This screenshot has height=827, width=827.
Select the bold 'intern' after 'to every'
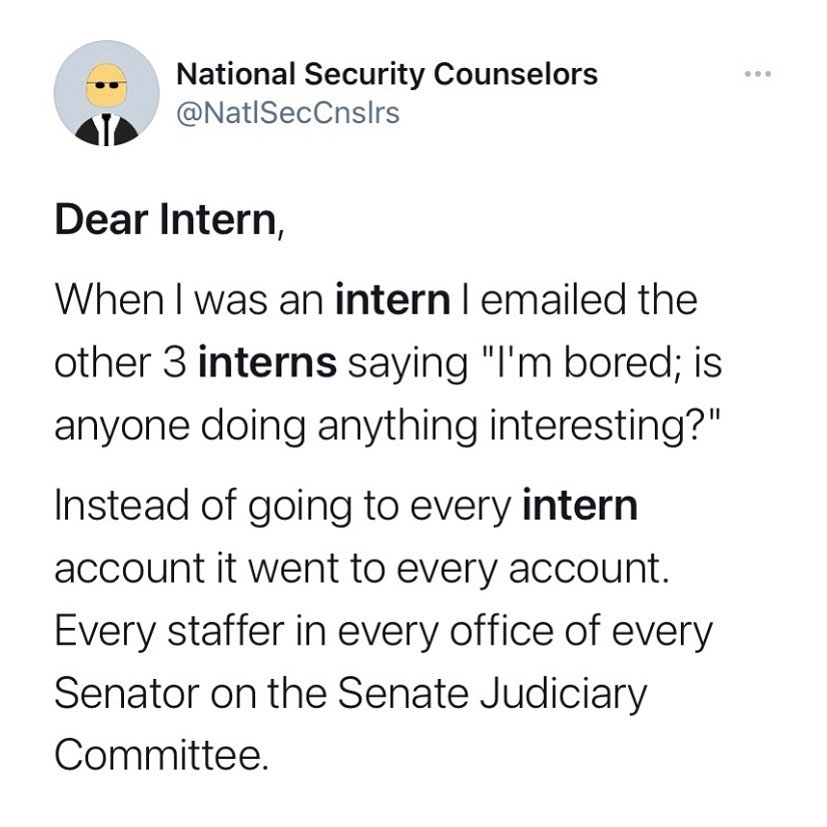pyautogui.click(x=580, y=505)
